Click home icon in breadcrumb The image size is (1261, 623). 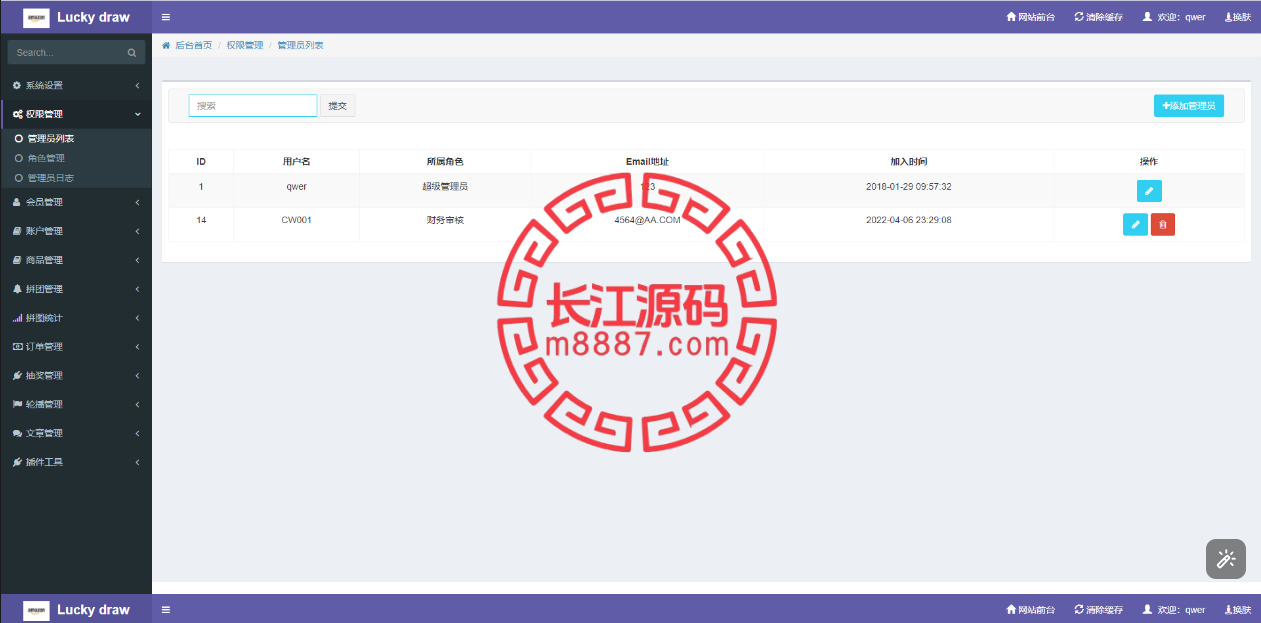[166, 45]
